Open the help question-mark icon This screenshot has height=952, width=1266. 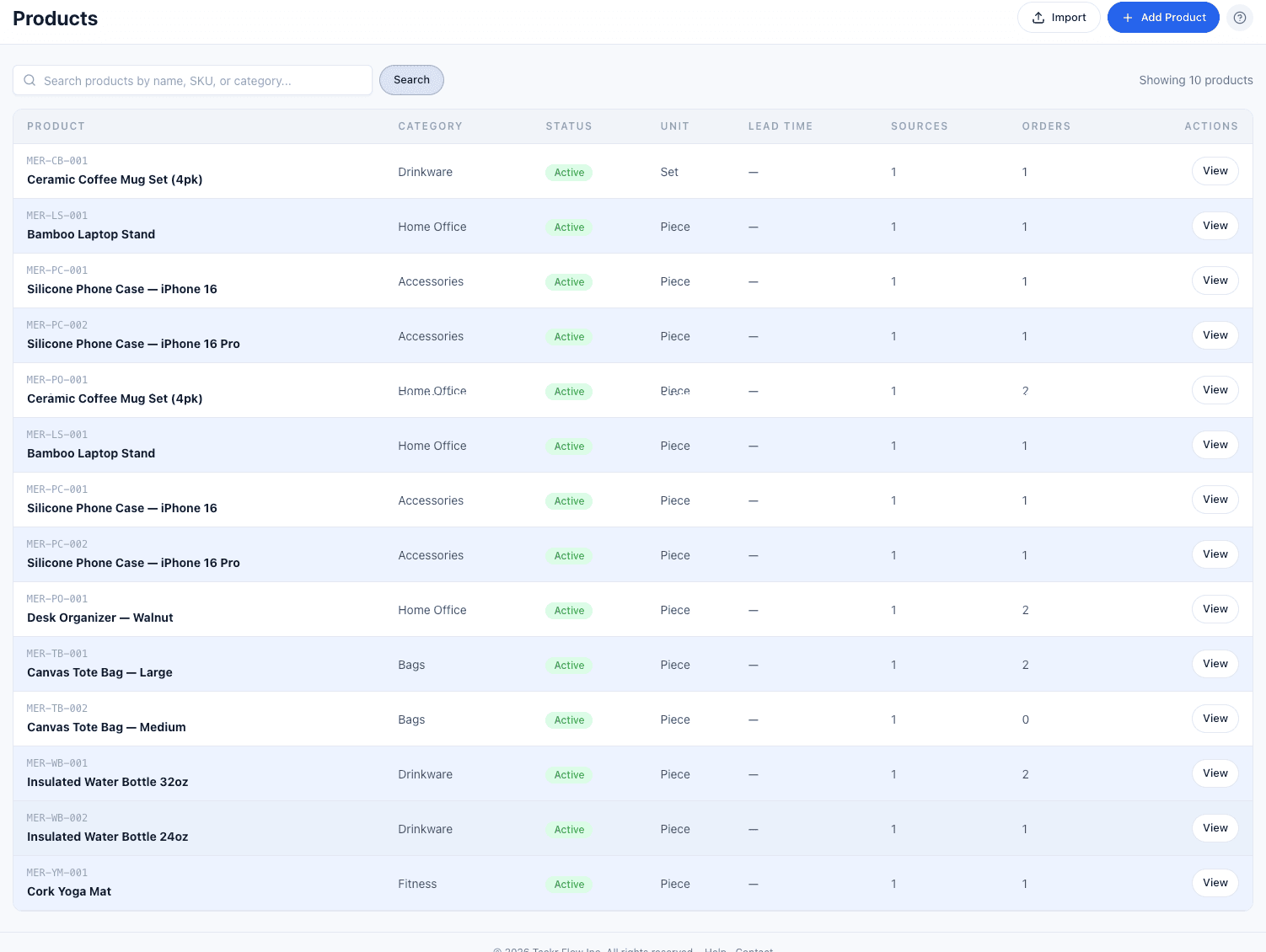tap(1239, 17)
